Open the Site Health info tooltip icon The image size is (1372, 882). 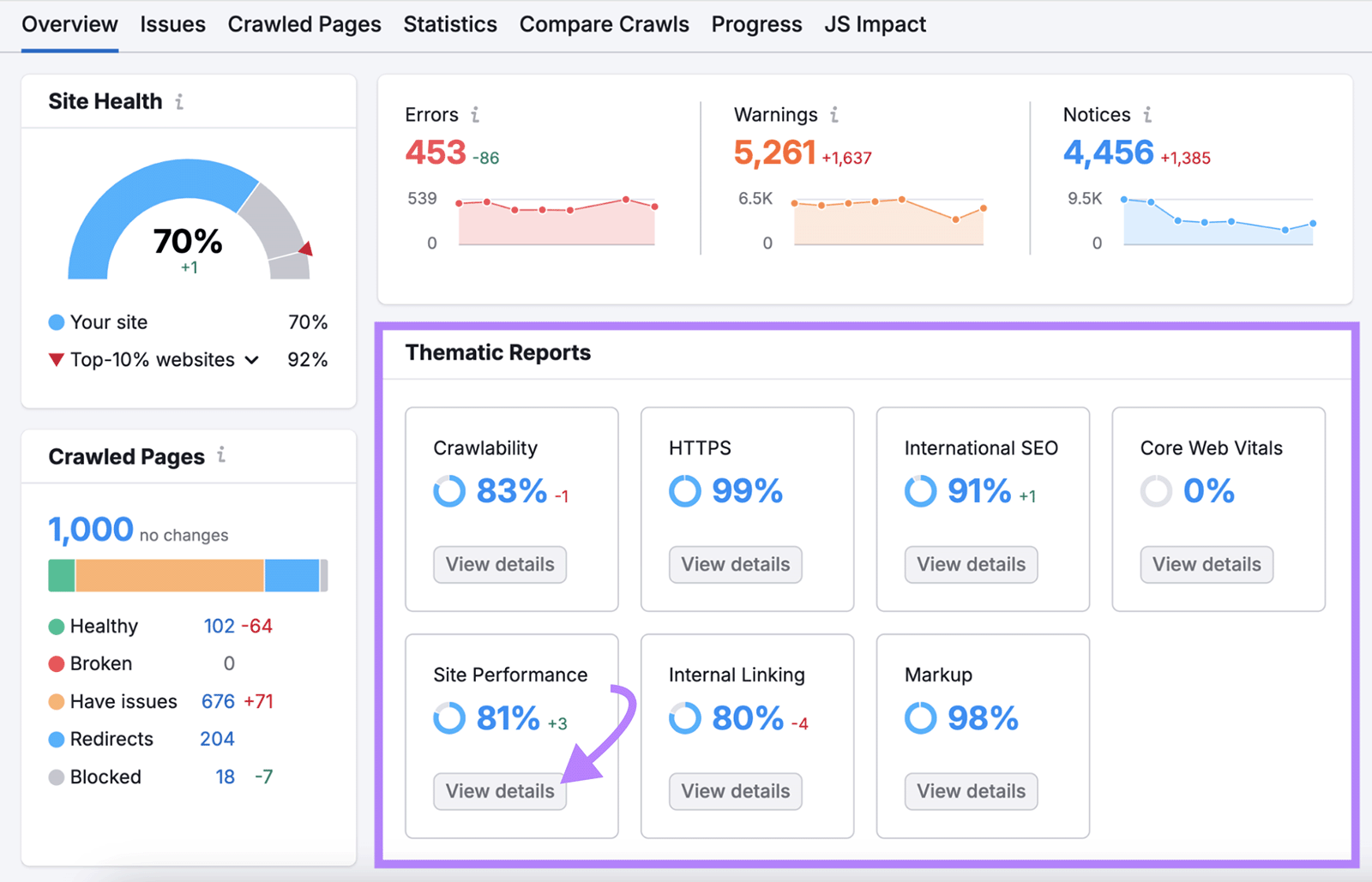click(x=179, y=100)
